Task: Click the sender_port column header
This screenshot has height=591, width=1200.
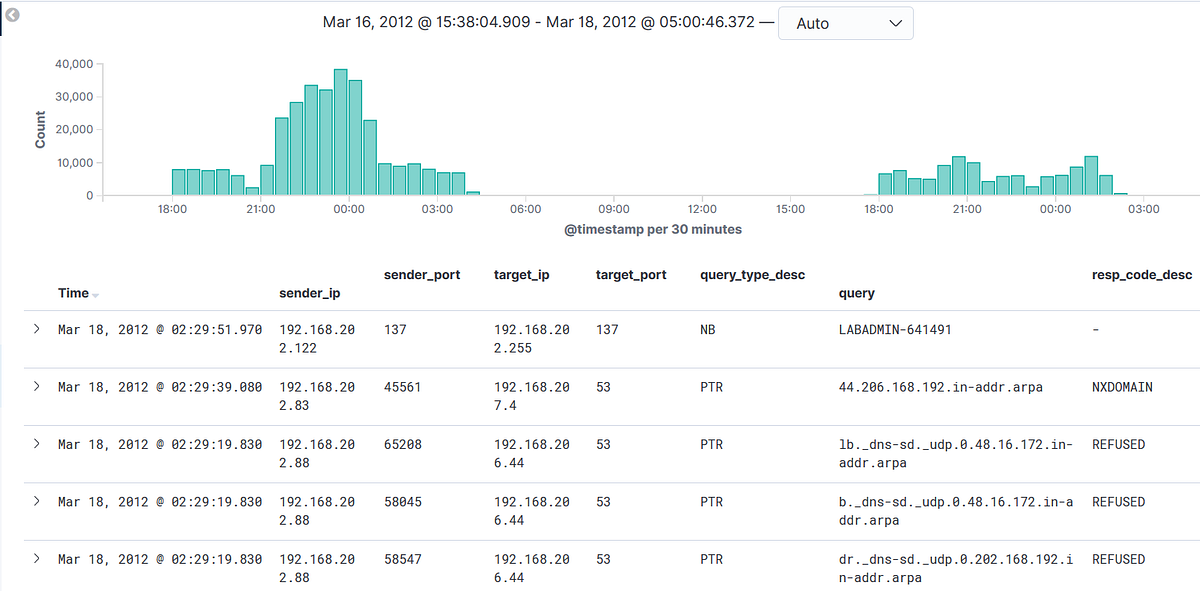Action: [x=422, y=274]
